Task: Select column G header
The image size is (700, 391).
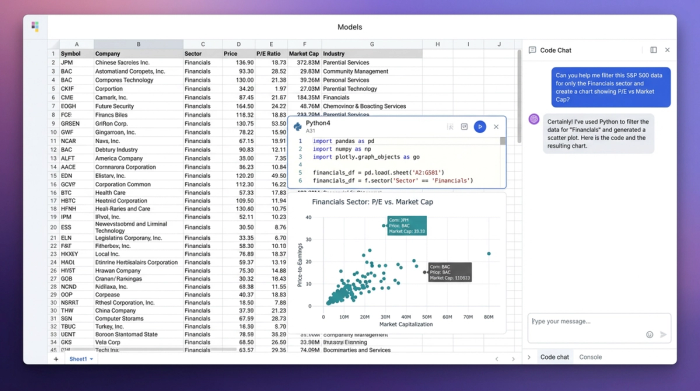Action: [x=372, y=44]
